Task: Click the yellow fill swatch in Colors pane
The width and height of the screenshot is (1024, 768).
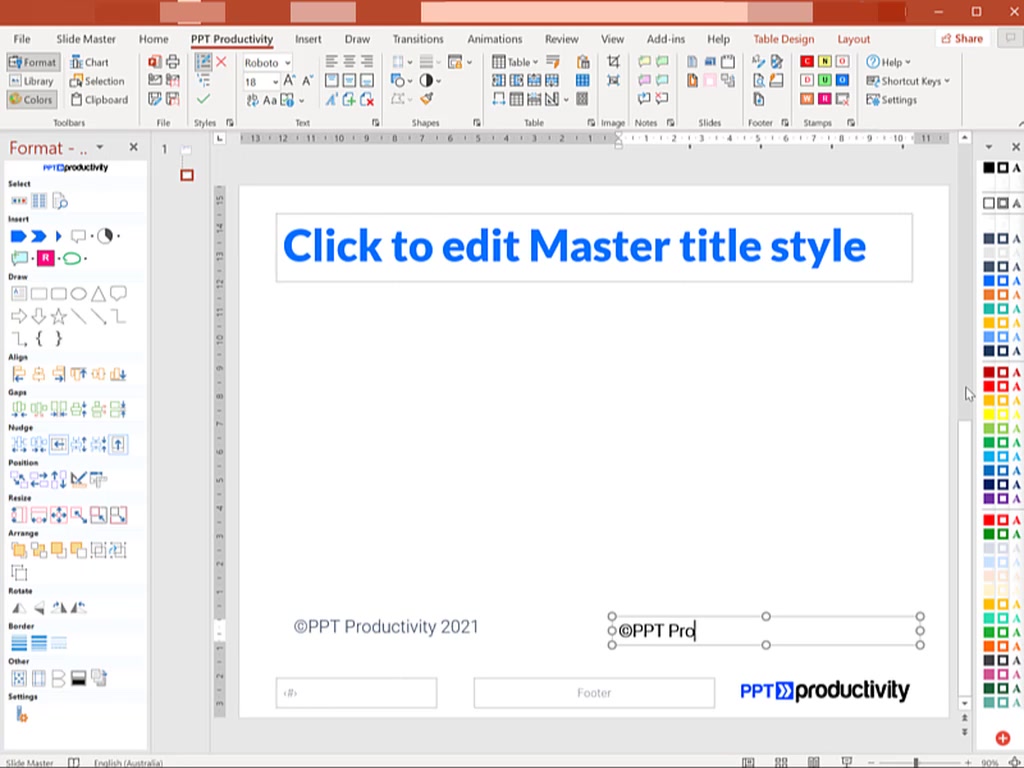Action: point(989,414)
